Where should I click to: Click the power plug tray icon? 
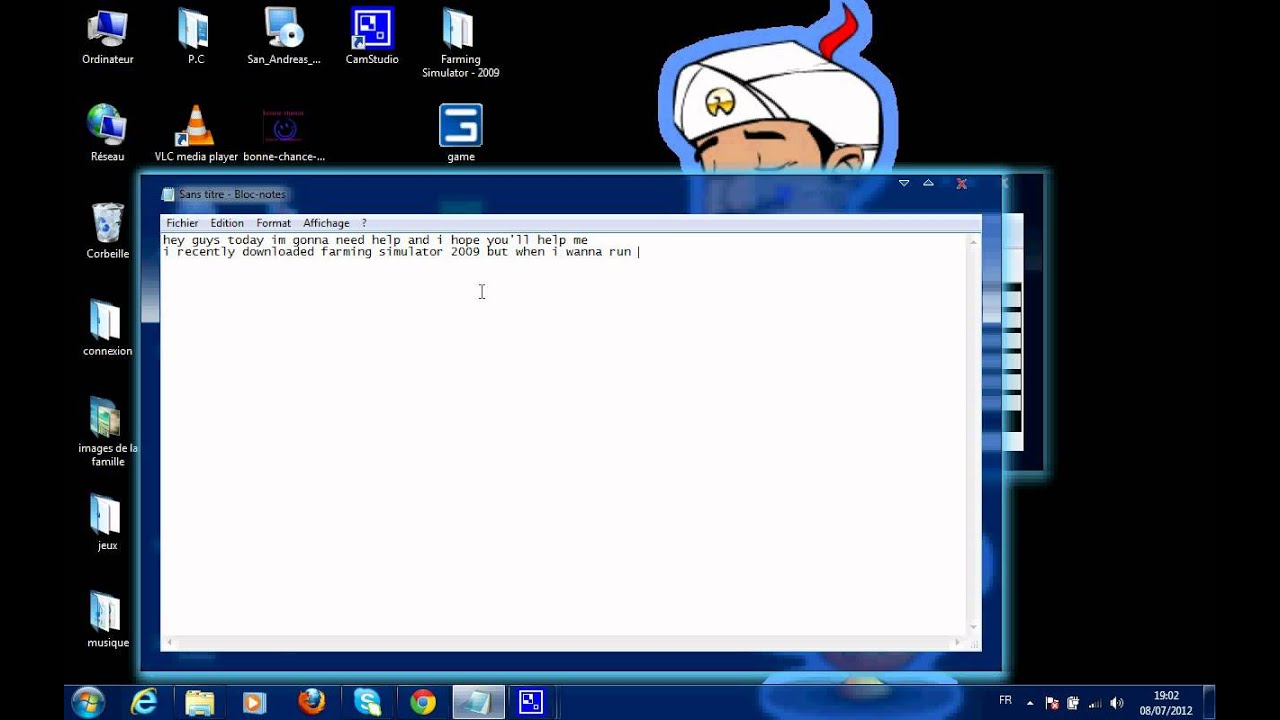pyautogui.click(x=1073, y=703)
